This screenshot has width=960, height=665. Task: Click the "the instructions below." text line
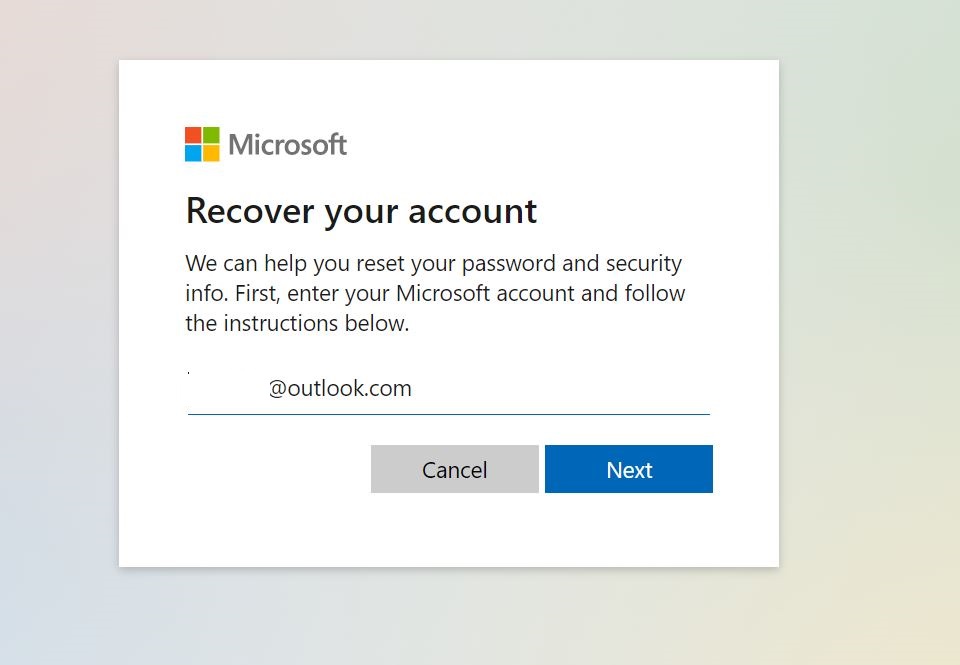(297, 323)
